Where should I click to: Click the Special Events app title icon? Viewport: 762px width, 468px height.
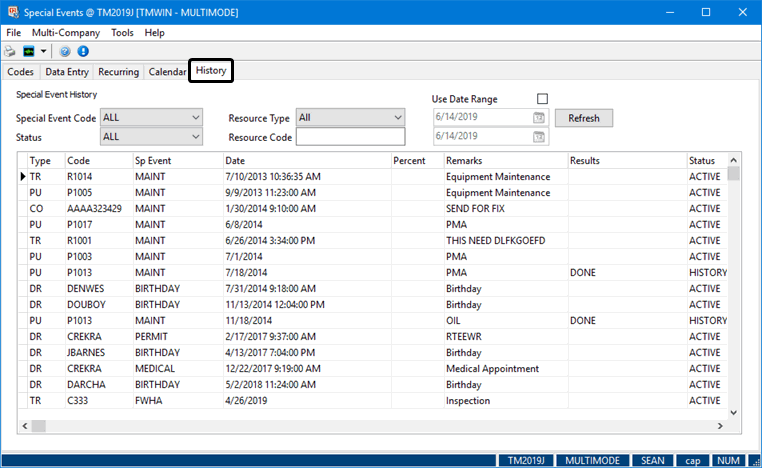(x=11, y=12)
